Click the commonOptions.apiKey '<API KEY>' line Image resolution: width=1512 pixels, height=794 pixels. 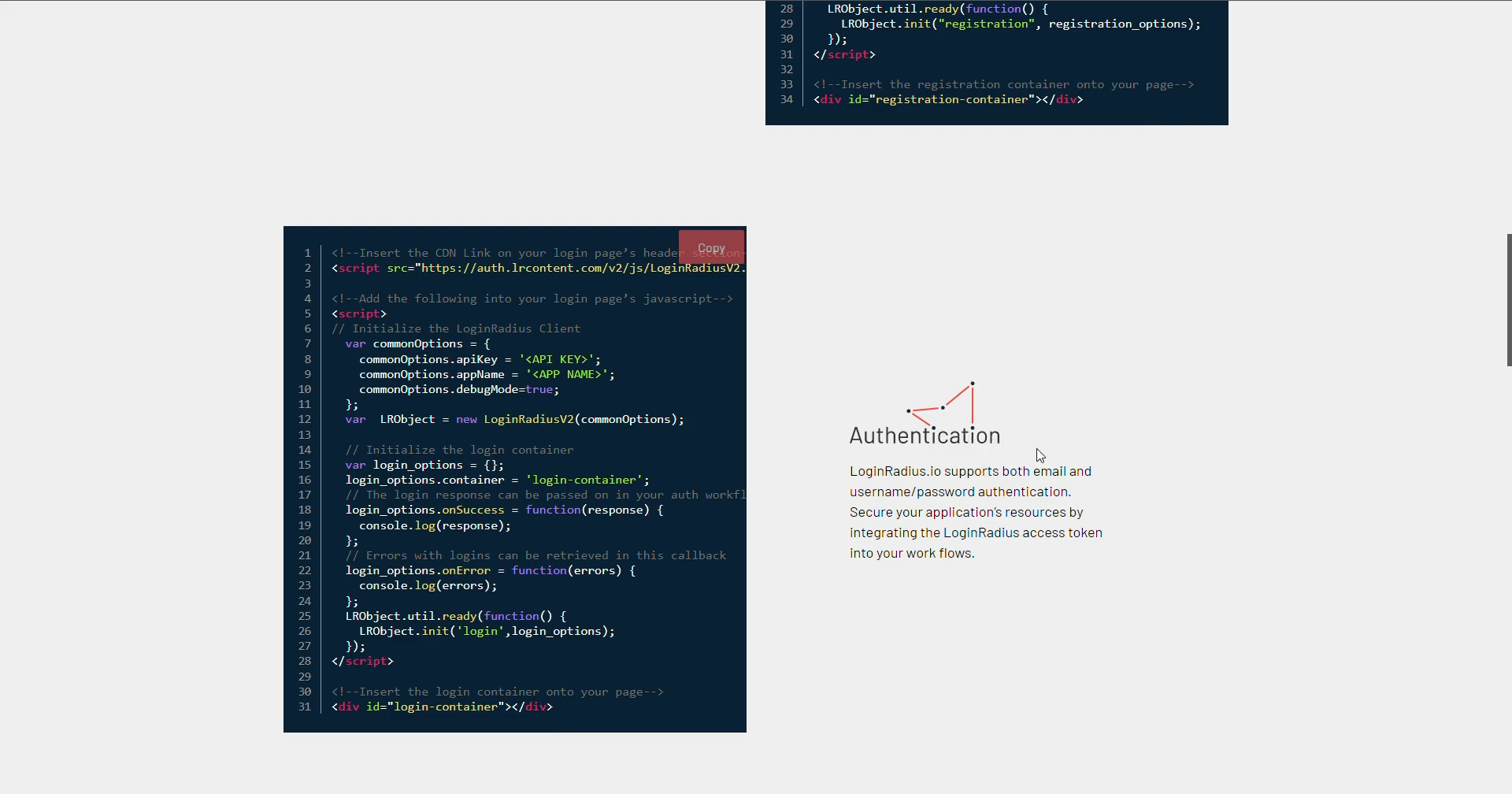[480, 359]
